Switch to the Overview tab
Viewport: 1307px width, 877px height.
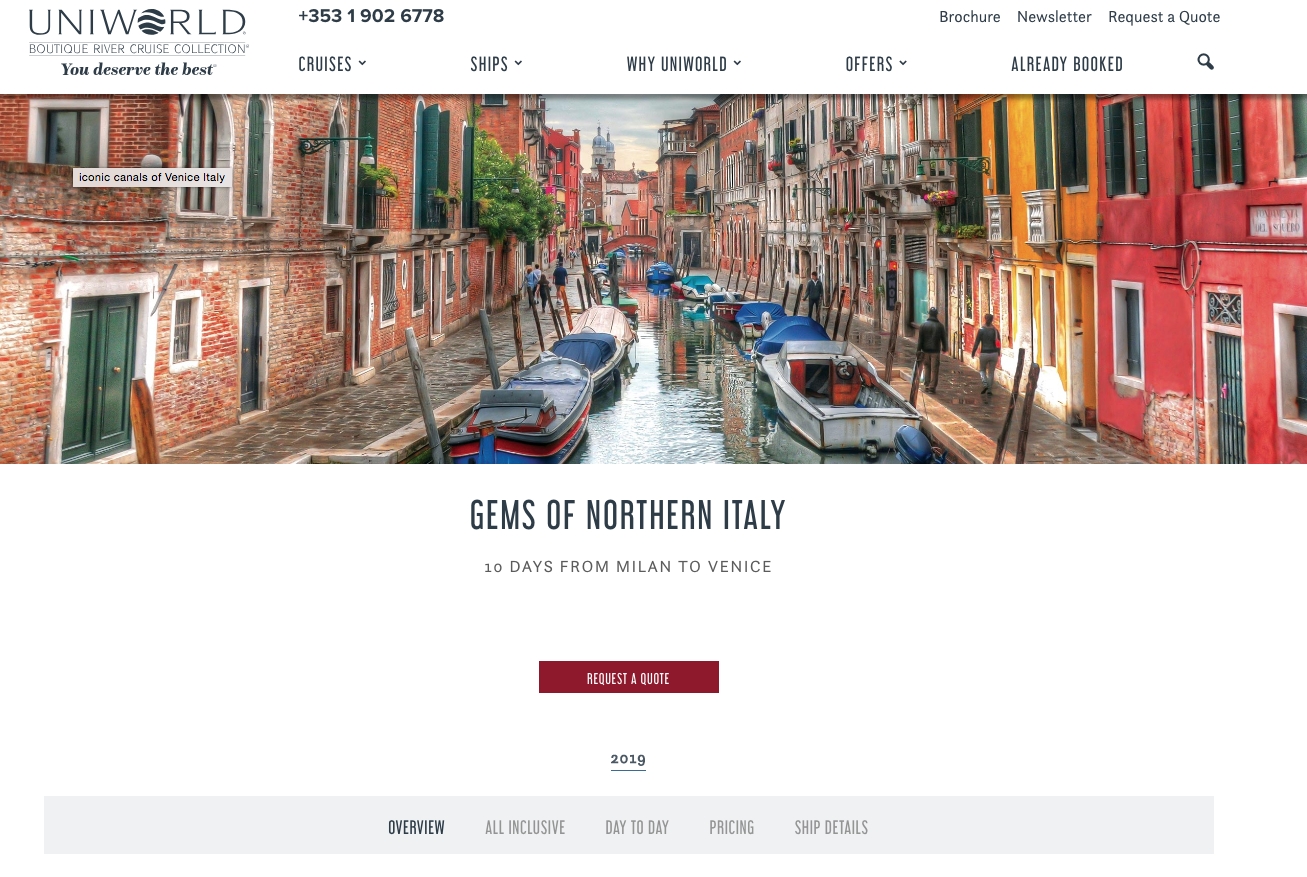(416, 827)
